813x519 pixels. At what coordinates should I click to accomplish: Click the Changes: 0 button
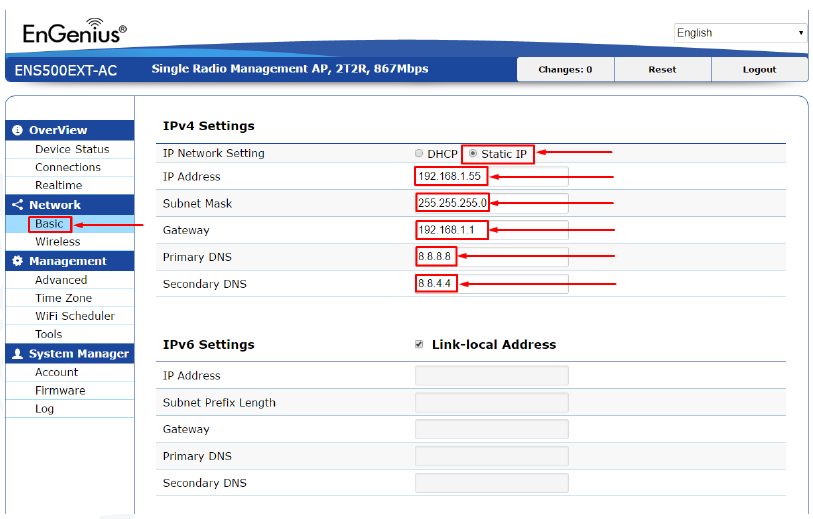565,69
